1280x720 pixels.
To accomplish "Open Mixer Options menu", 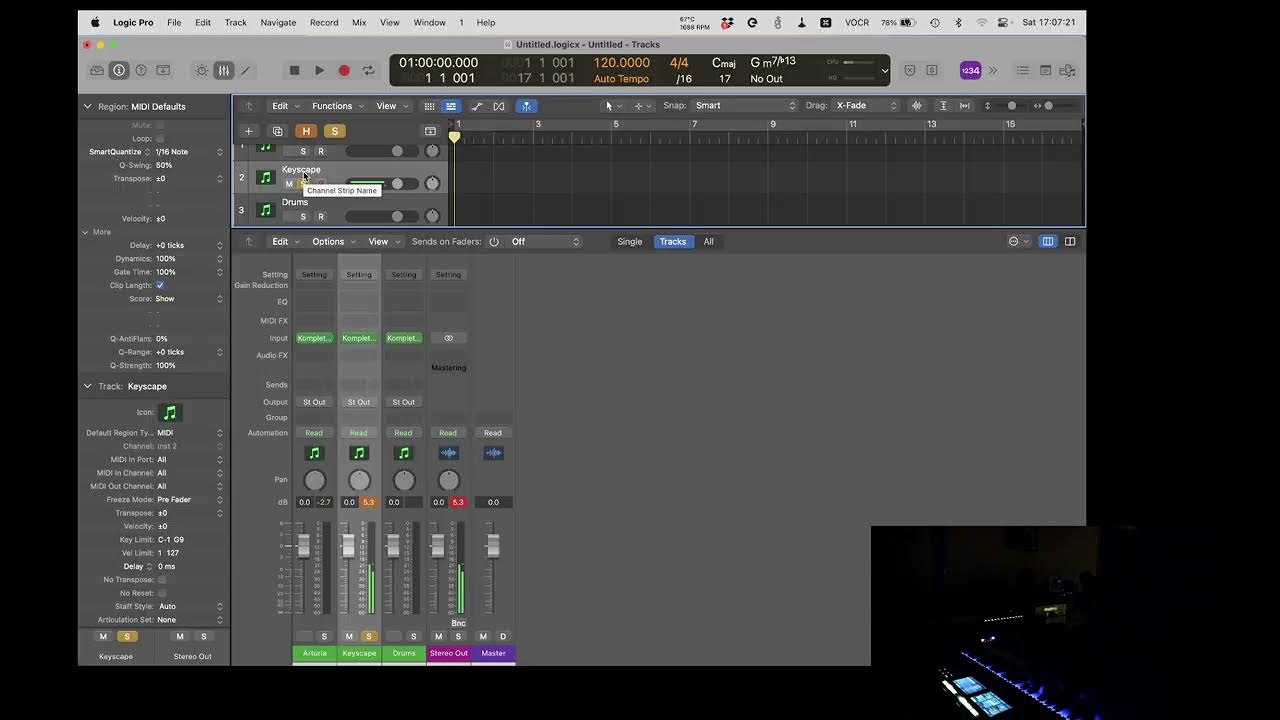I will pos(332,241).
